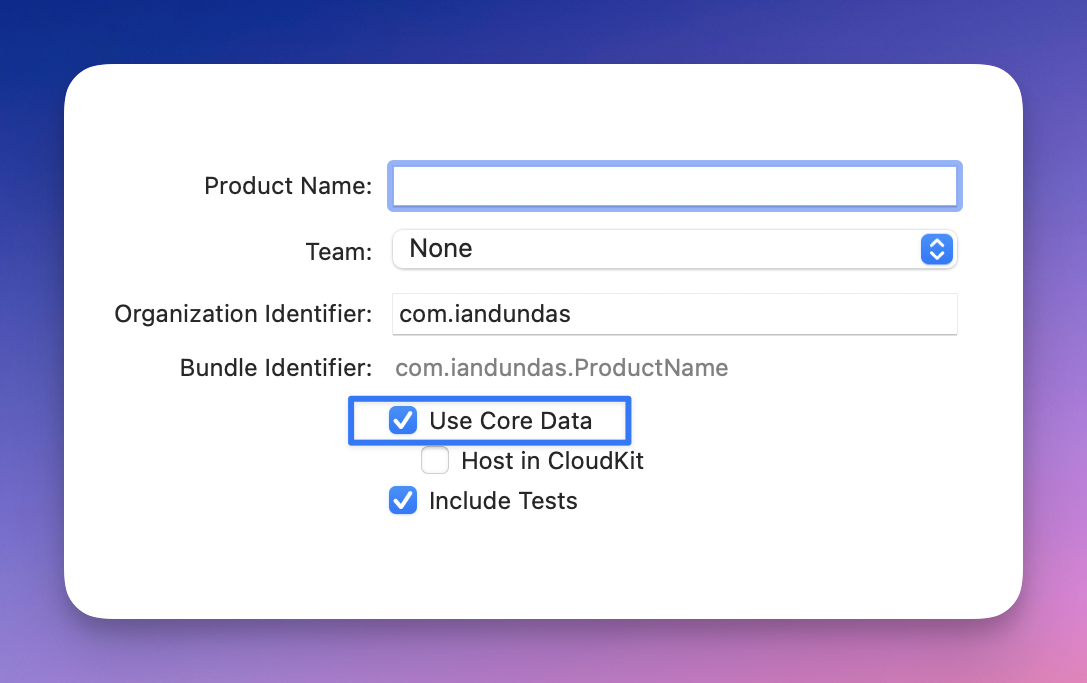Click the 'Include Tests' label text
1087x683 pixels.
tap(503, 501)
